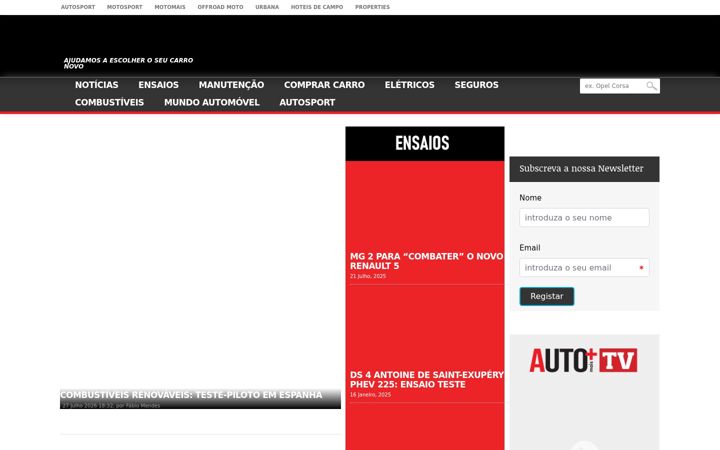This screenshot has width=720, height=450.
Task: Select the Manutenção menu item
Action: 231,85
